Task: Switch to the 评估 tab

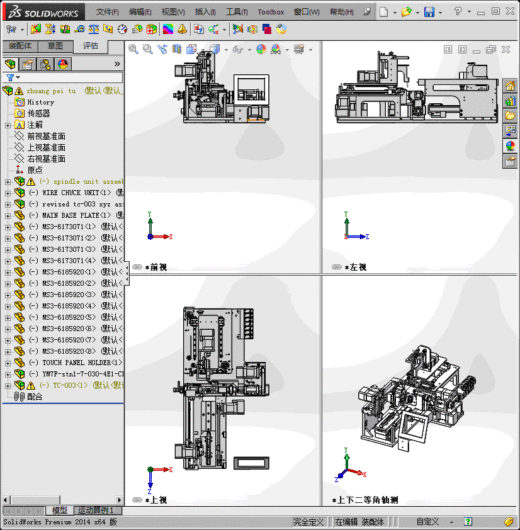Action: click(x=91, y=46)
